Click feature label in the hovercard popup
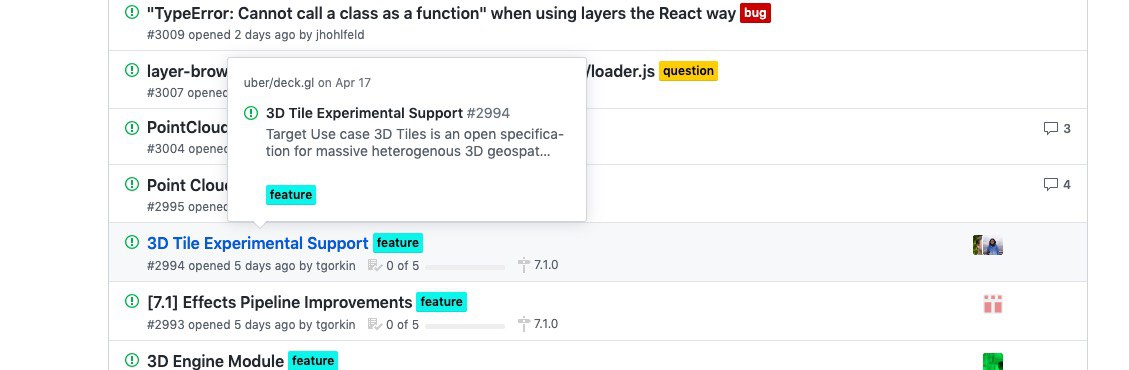This screenshot has width=1129, height=370. click(291, 195)
